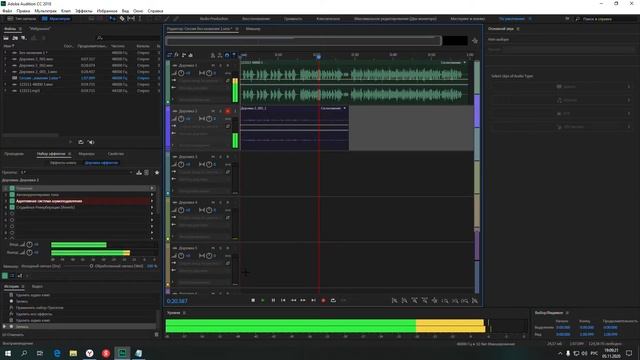640x360 pixels.
Task: Click the rack Input level knob
Action: (x=29, y=245)
